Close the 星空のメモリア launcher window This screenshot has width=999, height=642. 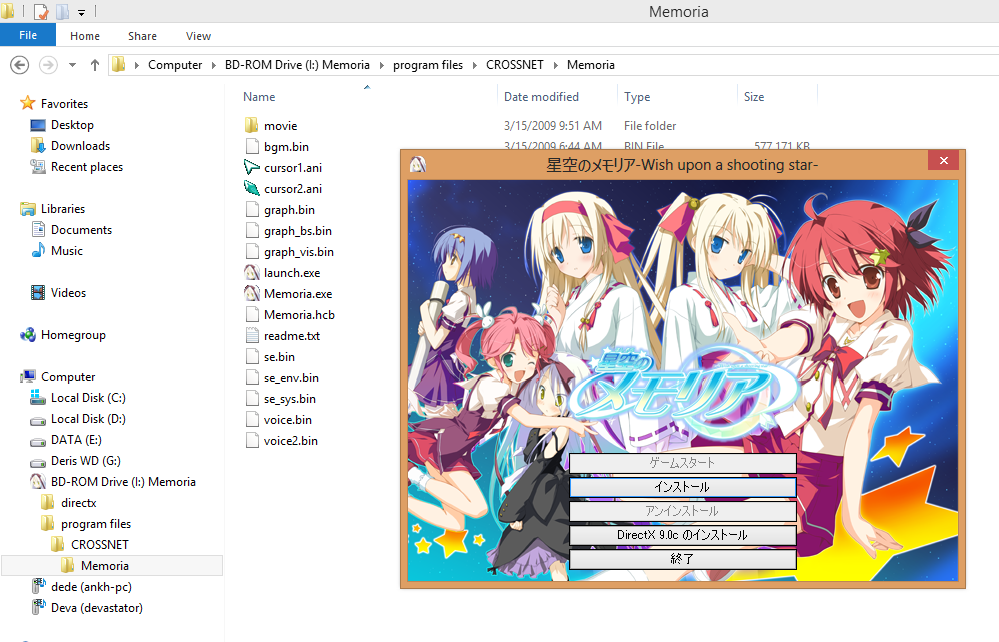pos(942,162)
